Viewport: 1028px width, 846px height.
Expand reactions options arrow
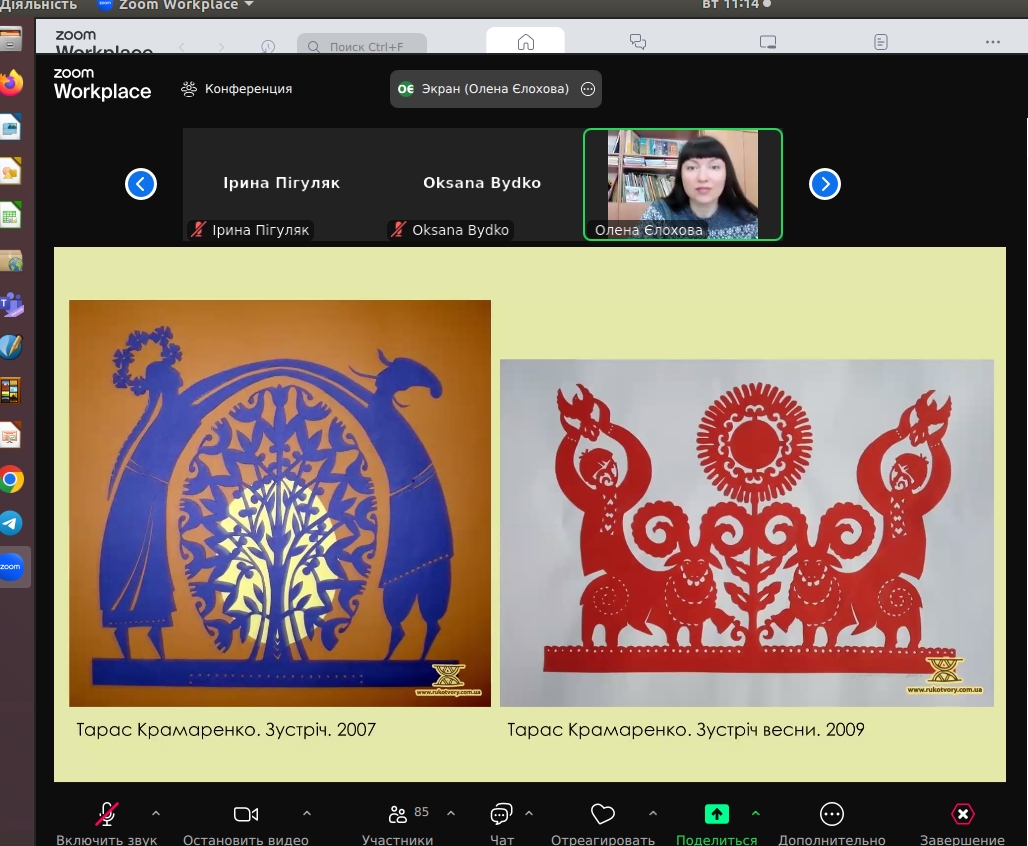point(653,813)
